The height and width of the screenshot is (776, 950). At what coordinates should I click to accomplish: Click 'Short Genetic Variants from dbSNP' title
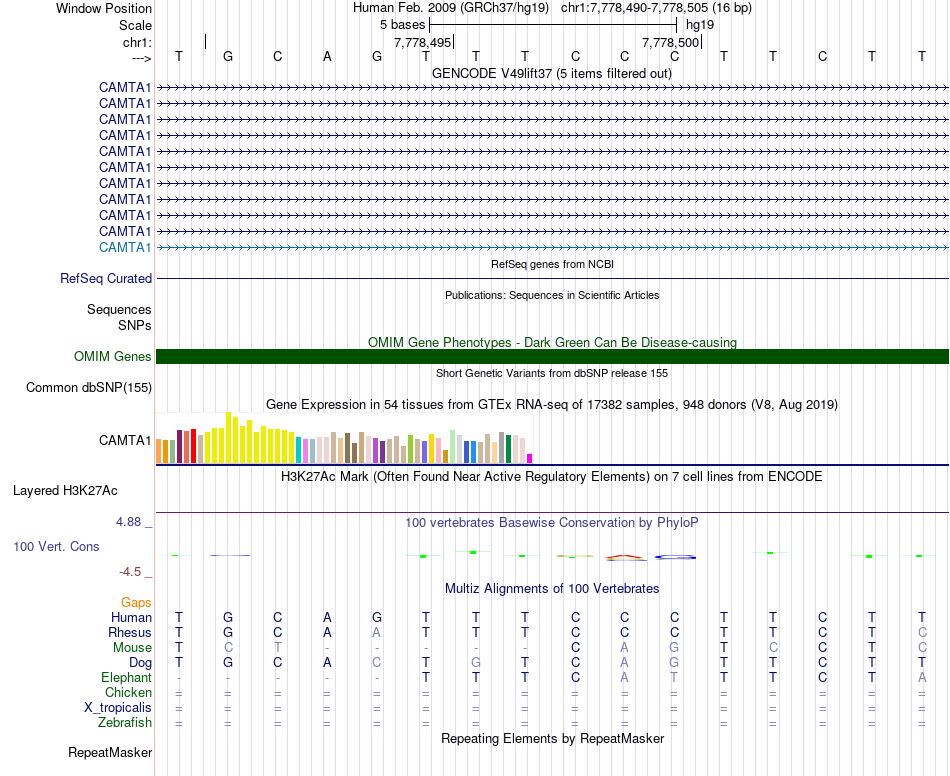[x=552, y=373]
